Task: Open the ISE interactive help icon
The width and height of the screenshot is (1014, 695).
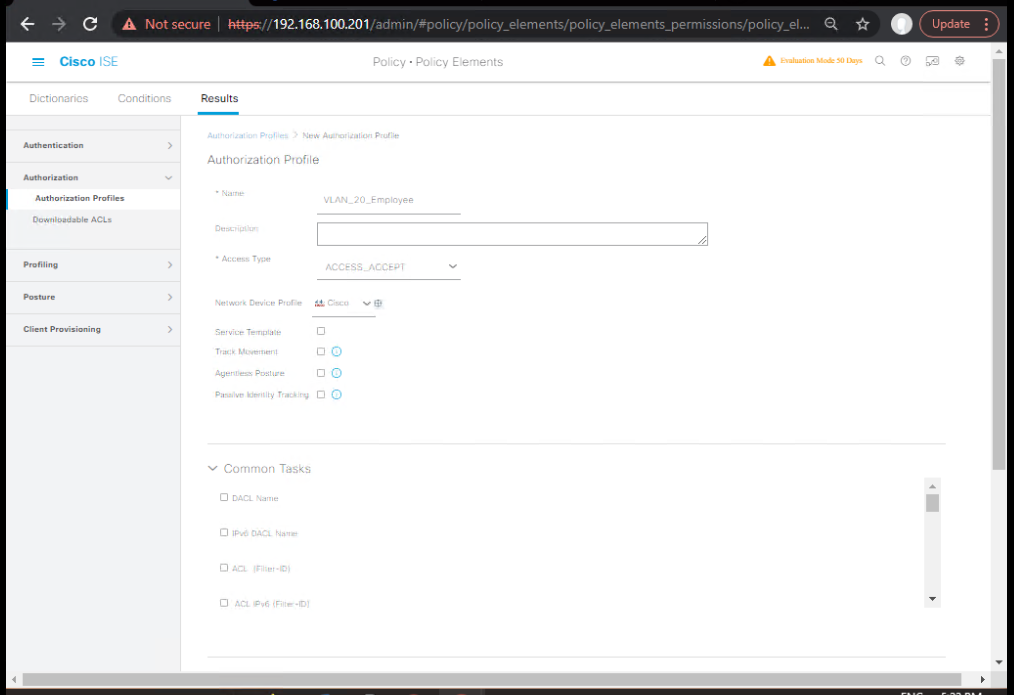Action: pos(932,61)
